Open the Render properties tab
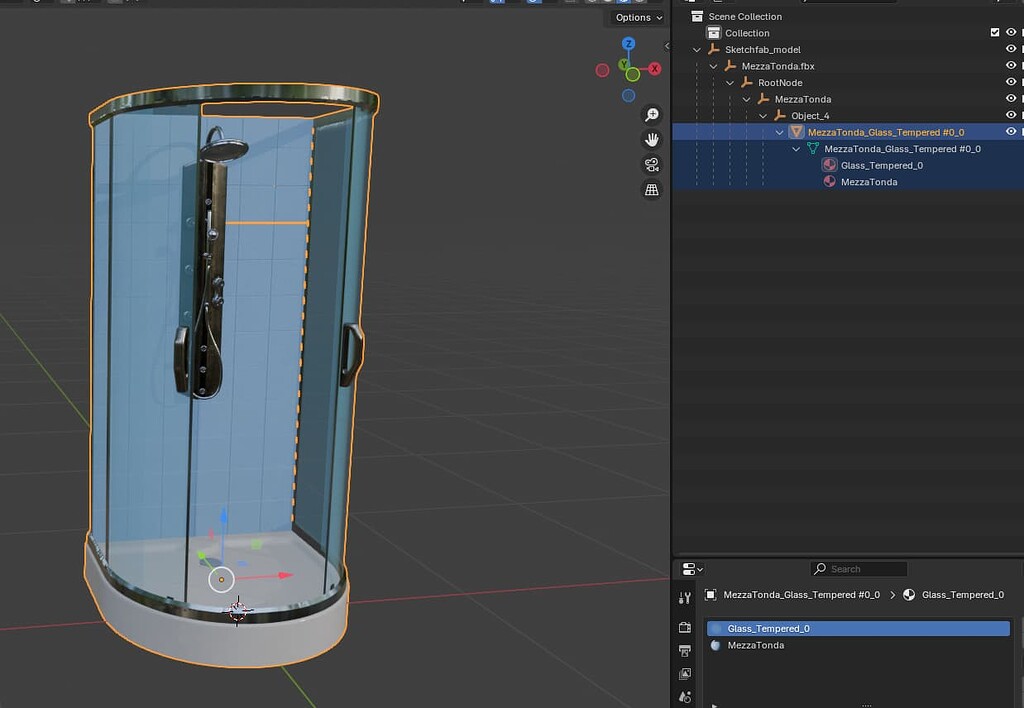This screenshot has width=1024, height=708. pos(685,625)
